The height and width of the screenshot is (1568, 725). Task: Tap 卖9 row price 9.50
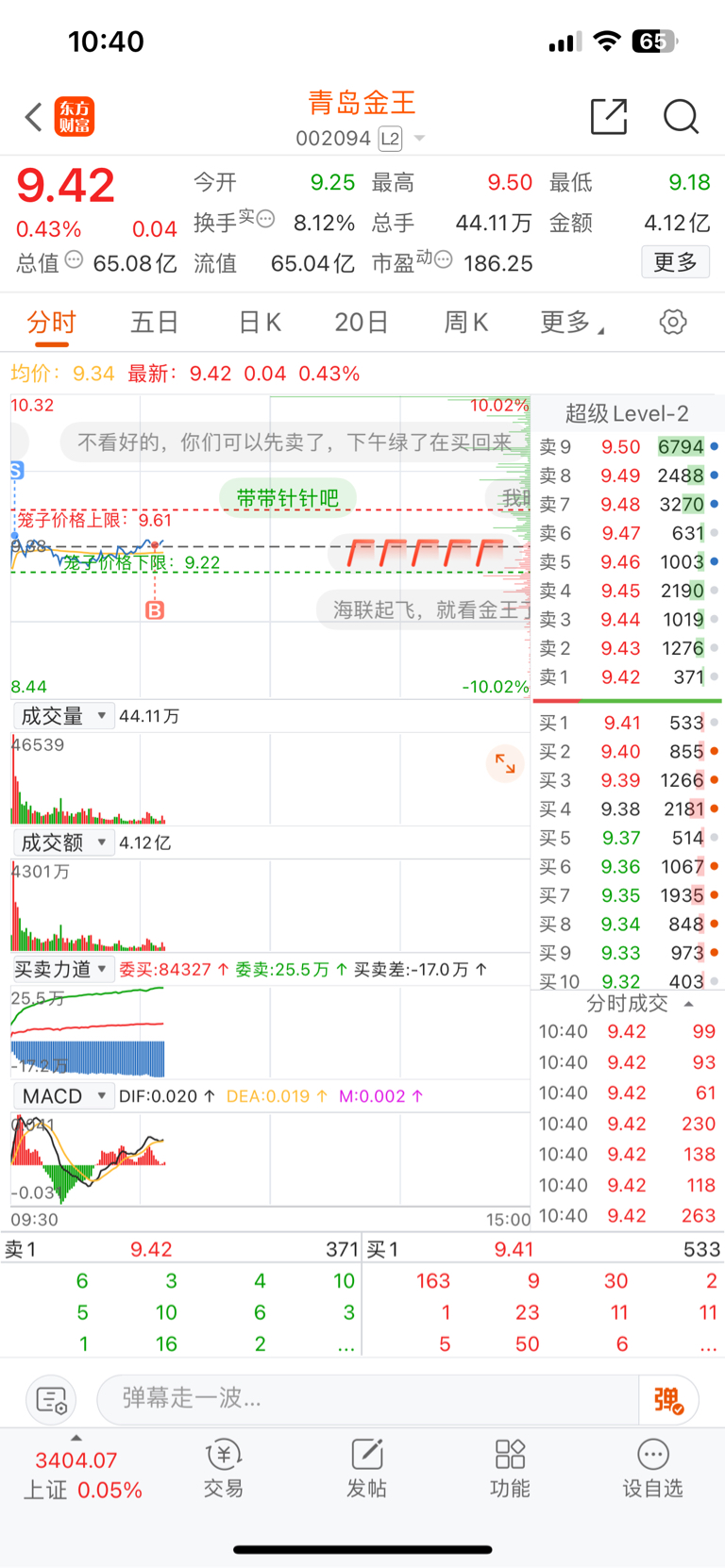coord(621,447)
